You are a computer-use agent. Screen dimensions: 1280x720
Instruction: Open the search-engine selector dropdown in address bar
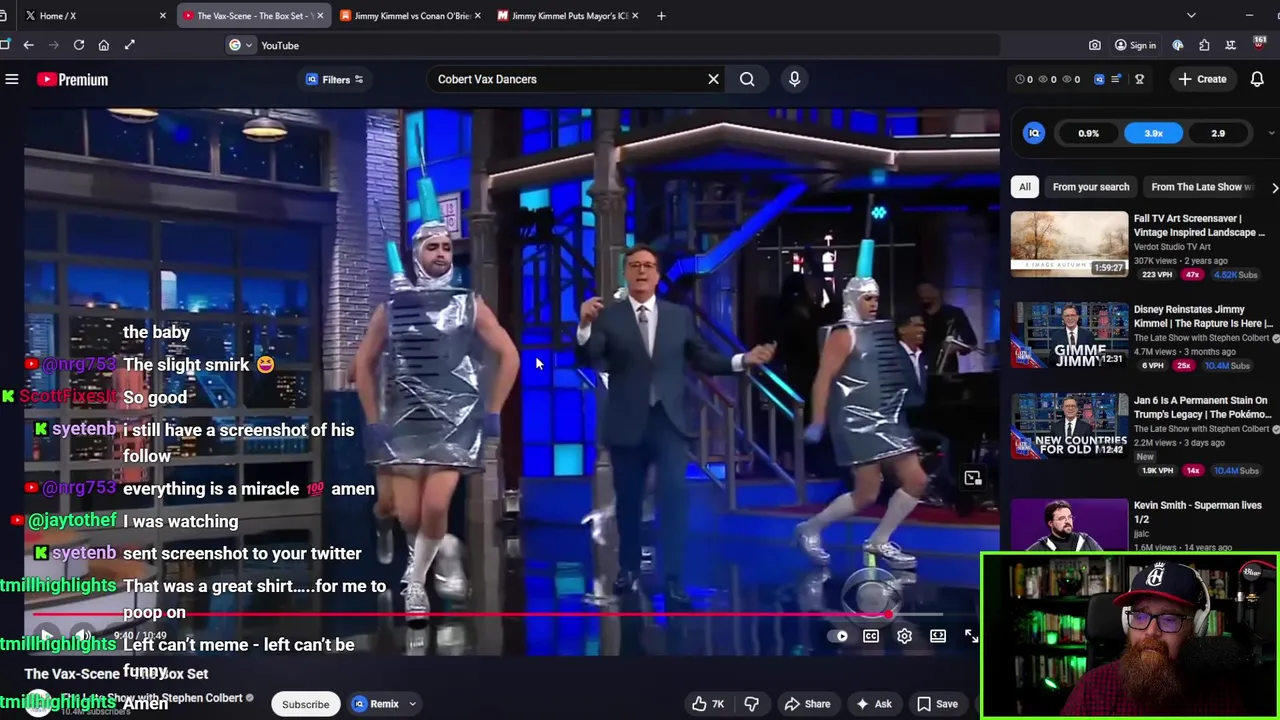240,45
